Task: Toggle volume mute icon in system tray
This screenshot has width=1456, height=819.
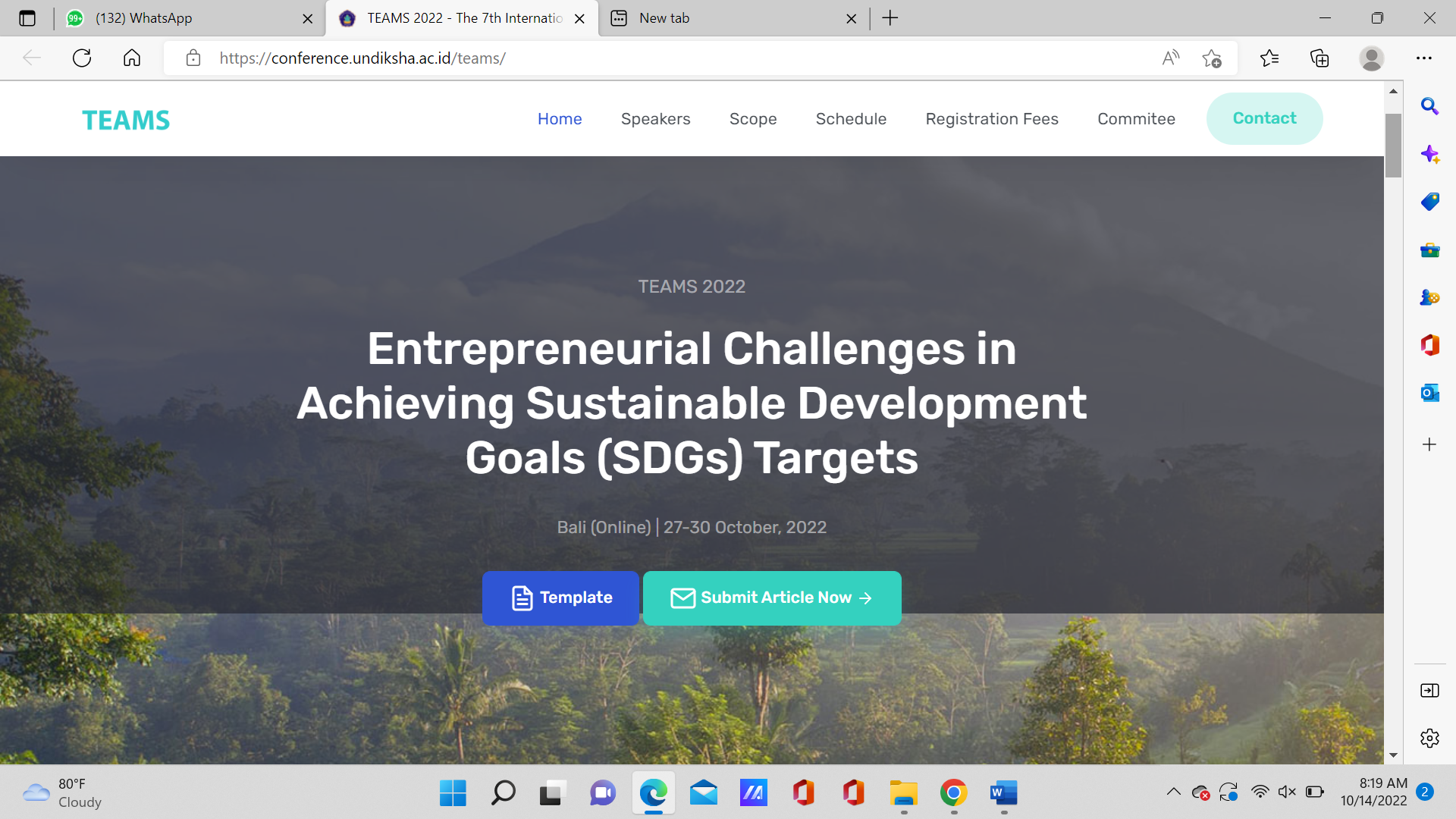Action: pyautogui.click(x=1287, y=792)
